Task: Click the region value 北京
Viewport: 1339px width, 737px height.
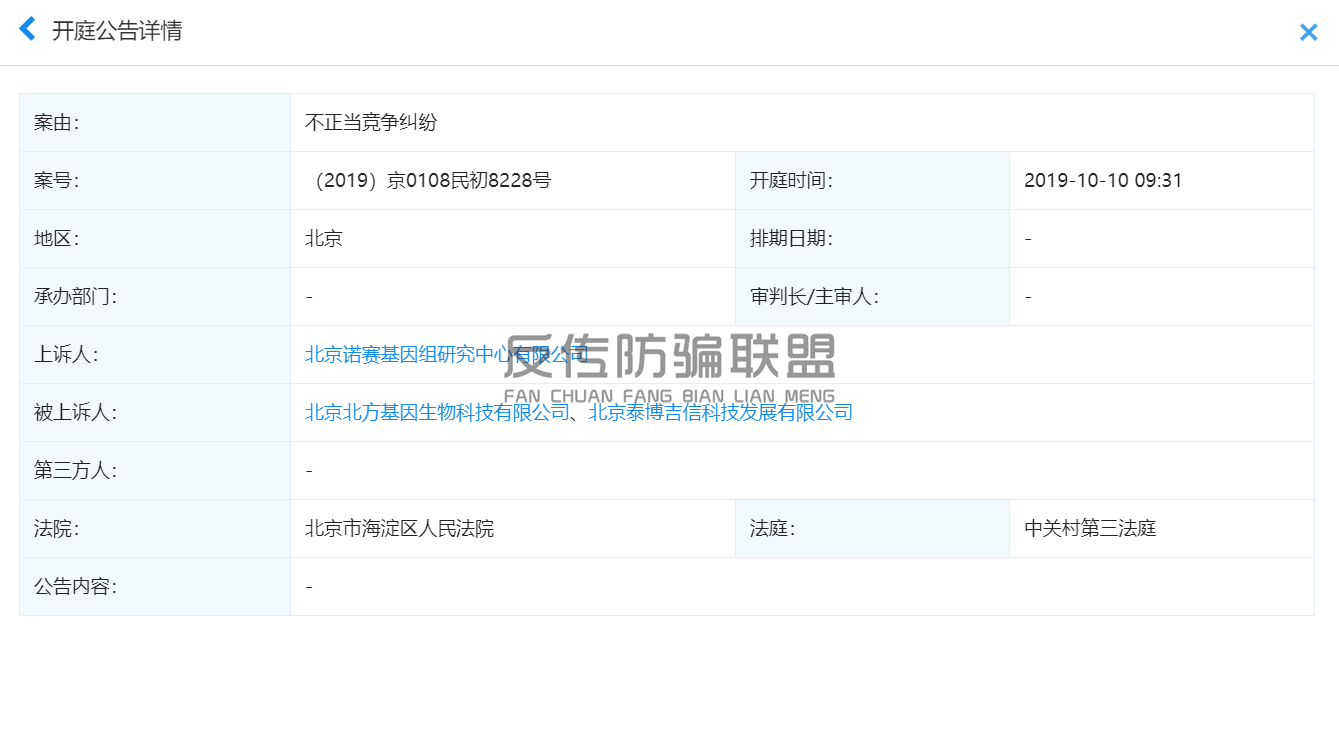Action: pos(324,239)
